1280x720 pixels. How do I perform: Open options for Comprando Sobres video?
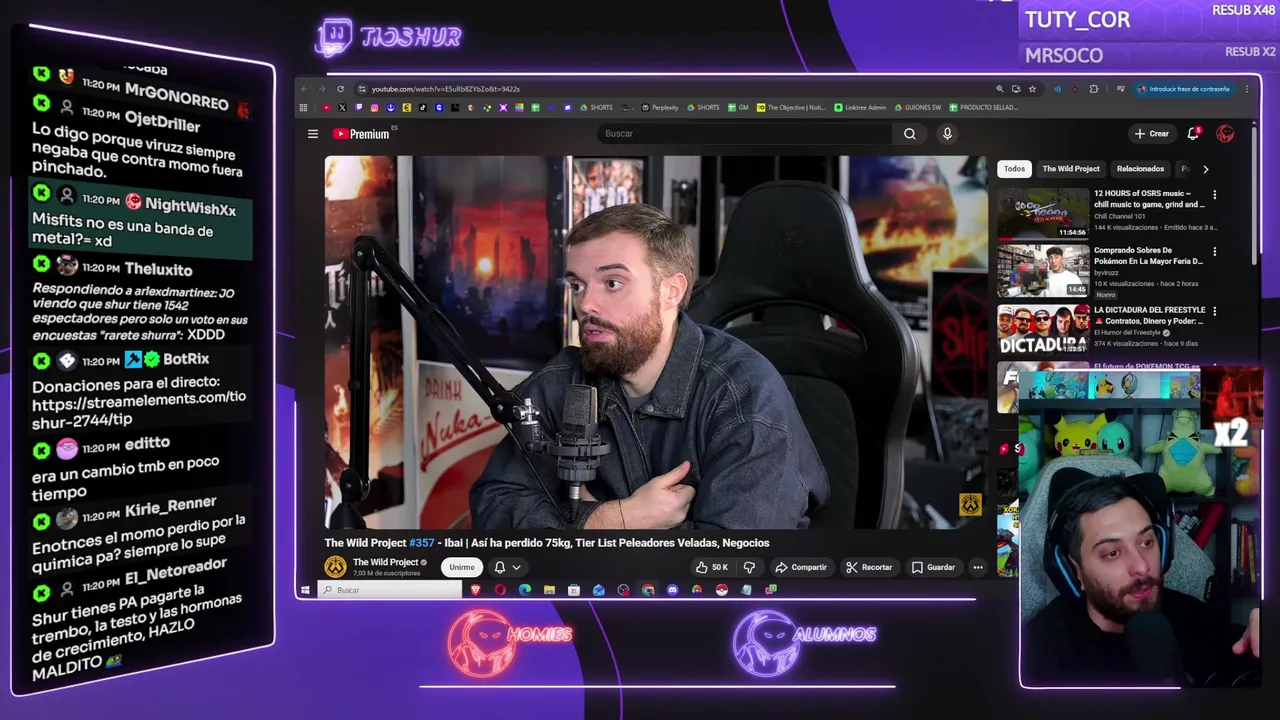(x=1214, y=252)
